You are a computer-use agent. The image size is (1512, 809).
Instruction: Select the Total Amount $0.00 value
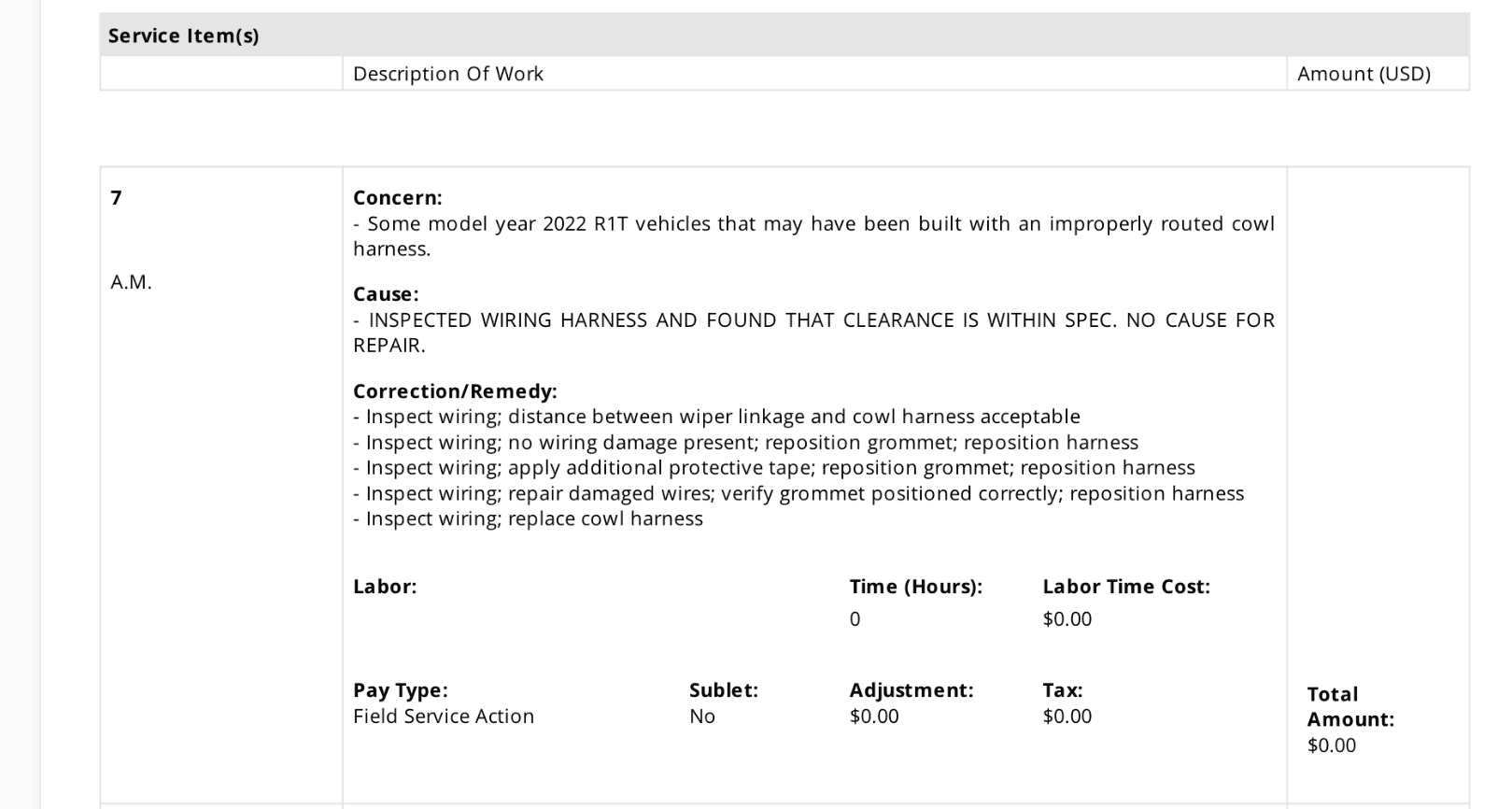pyautogui.click(x=1332, y=745)
